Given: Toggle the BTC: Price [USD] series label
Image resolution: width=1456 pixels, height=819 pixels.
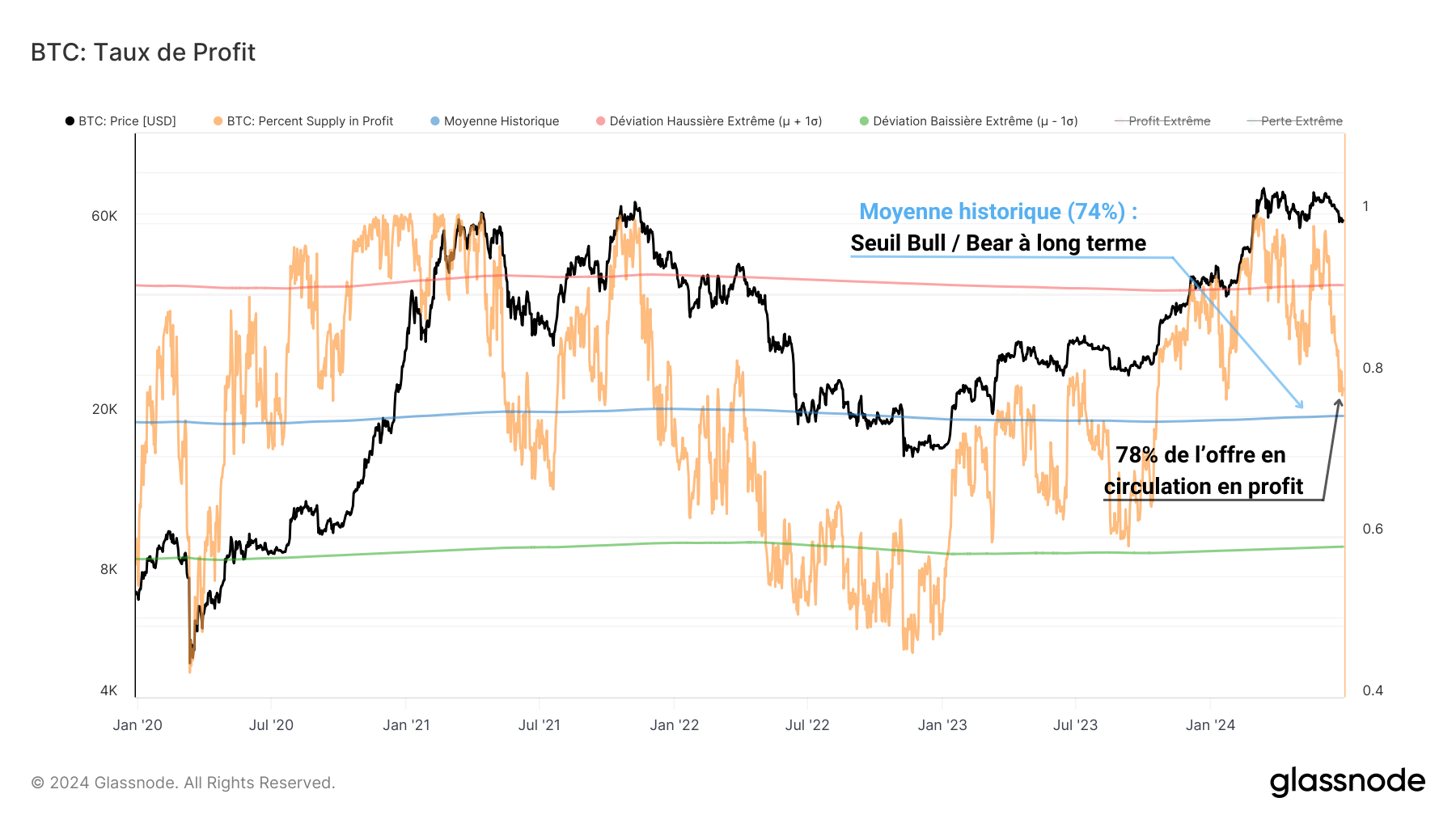Looking at the screenshot, I should (127, 121).
